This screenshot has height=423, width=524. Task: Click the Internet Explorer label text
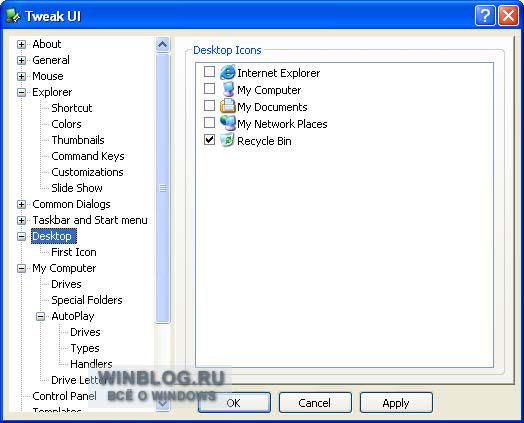[279, 73]
